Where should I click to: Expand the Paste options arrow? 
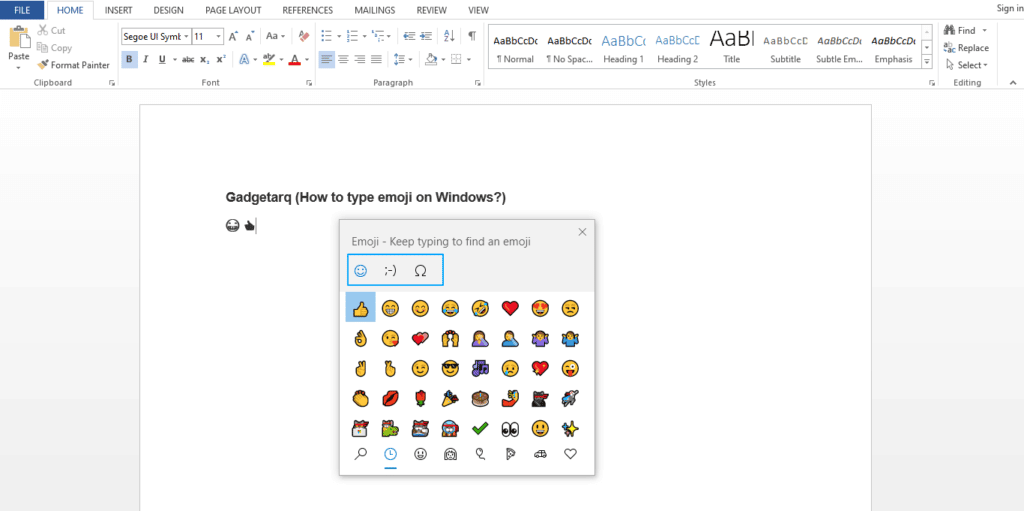coord(18,67)
